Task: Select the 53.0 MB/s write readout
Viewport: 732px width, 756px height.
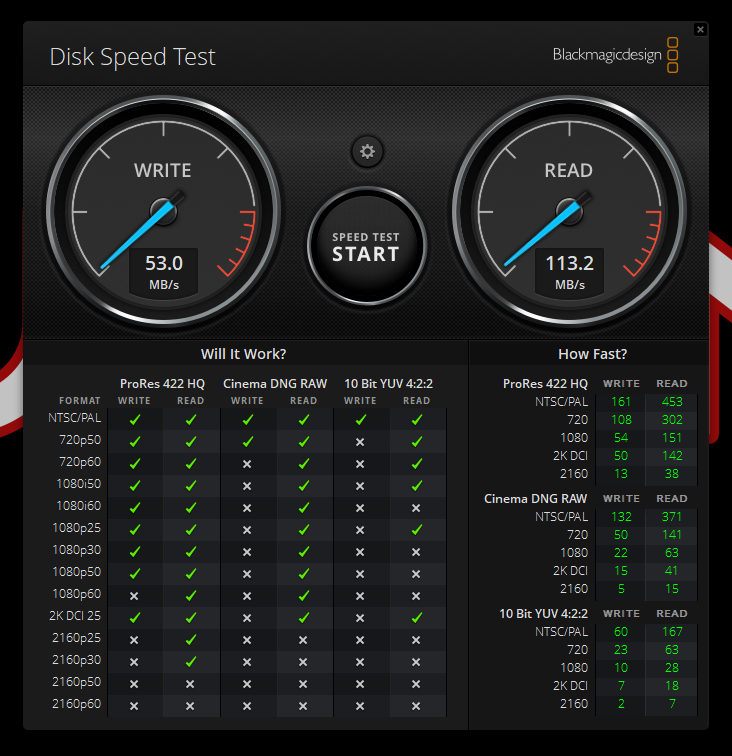Action: pos(163,271)
